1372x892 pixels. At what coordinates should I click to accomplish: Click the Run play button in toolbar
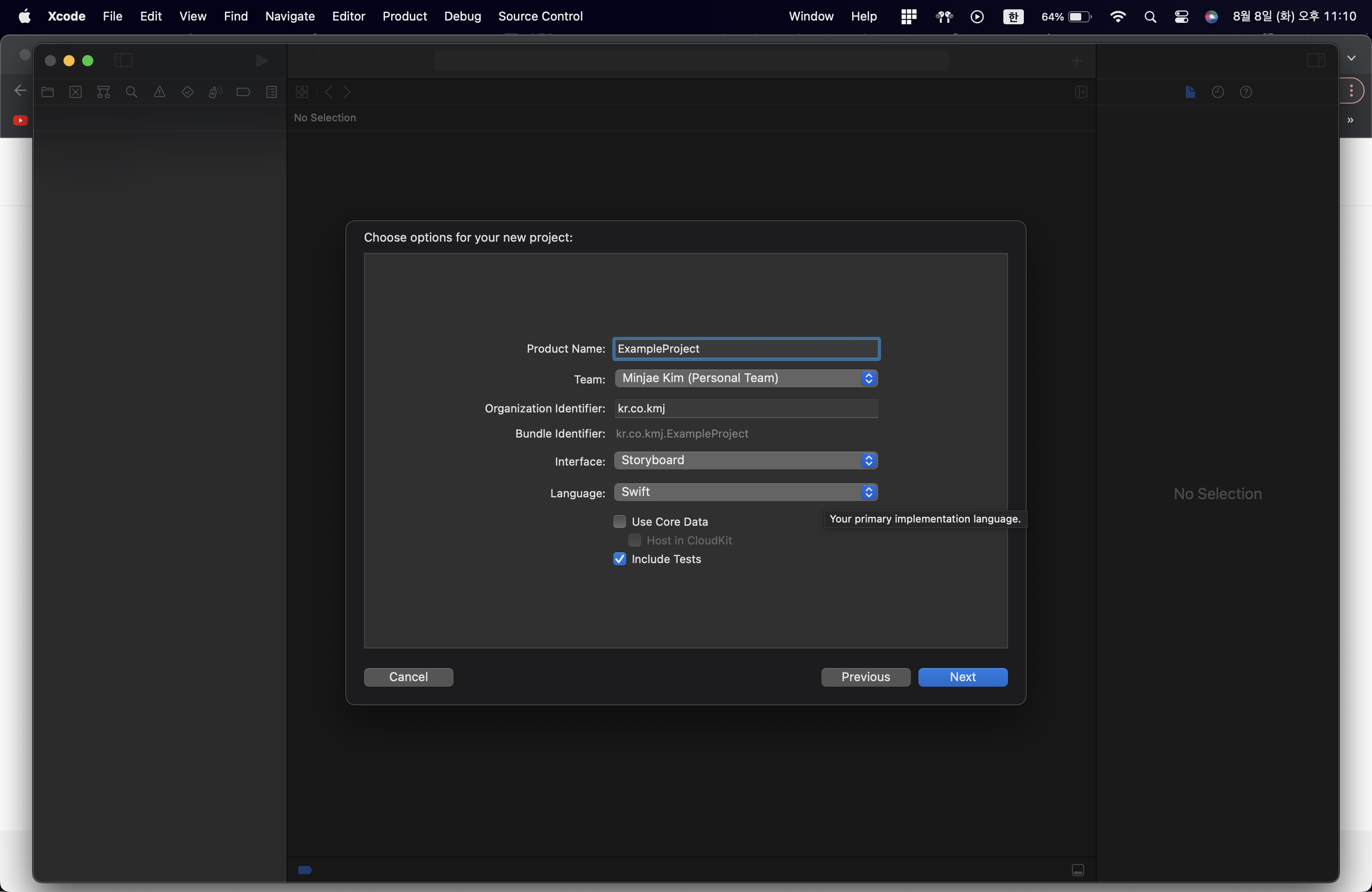[262, 61]
